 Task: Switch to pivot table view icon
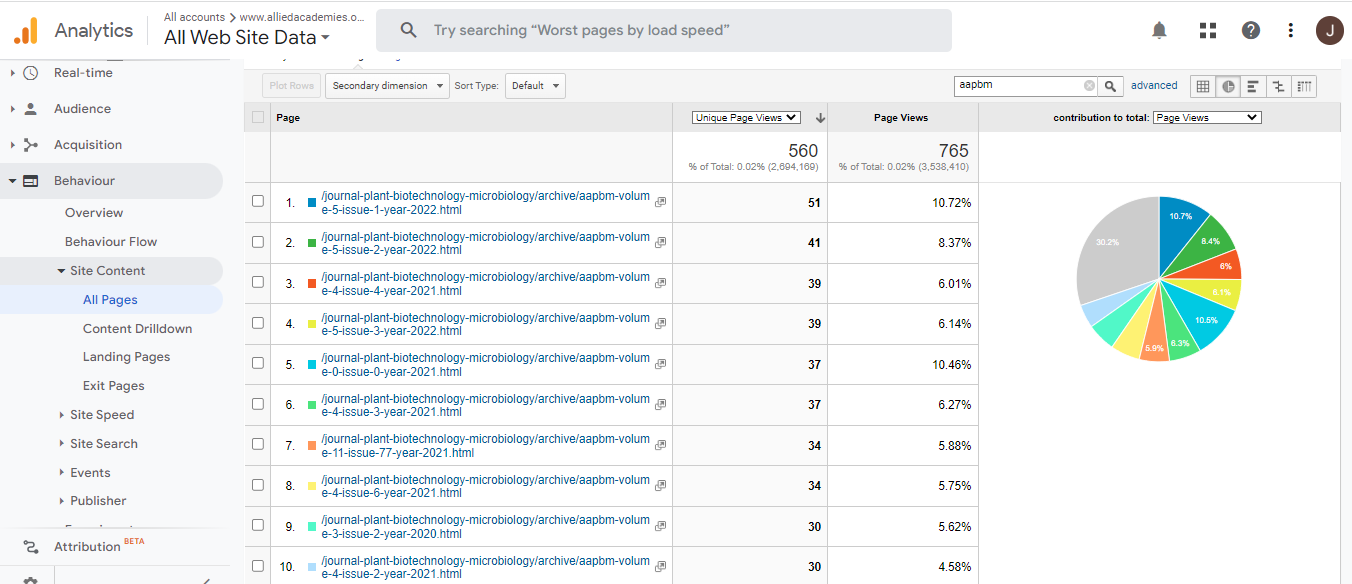pos(1304,86)
